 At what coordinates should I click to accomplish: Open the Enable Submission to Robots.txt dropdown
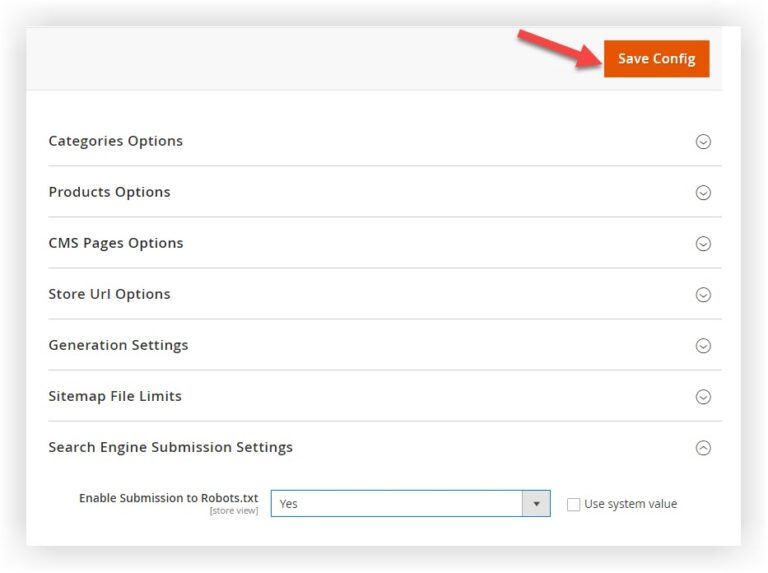[397, 504]
